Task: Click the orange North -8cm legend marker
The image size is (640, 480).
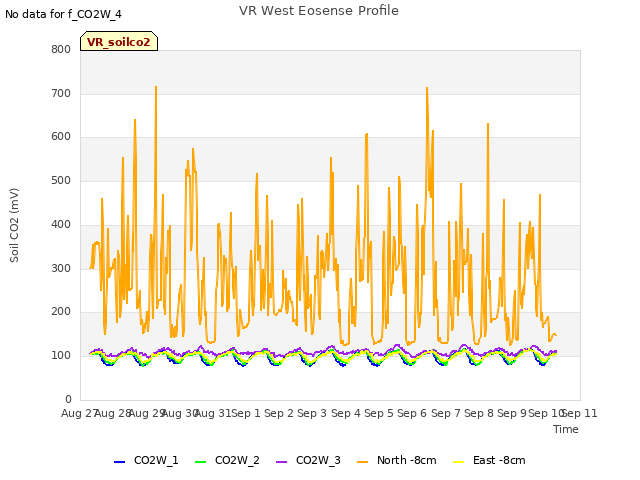Action: tap(362, 462)
